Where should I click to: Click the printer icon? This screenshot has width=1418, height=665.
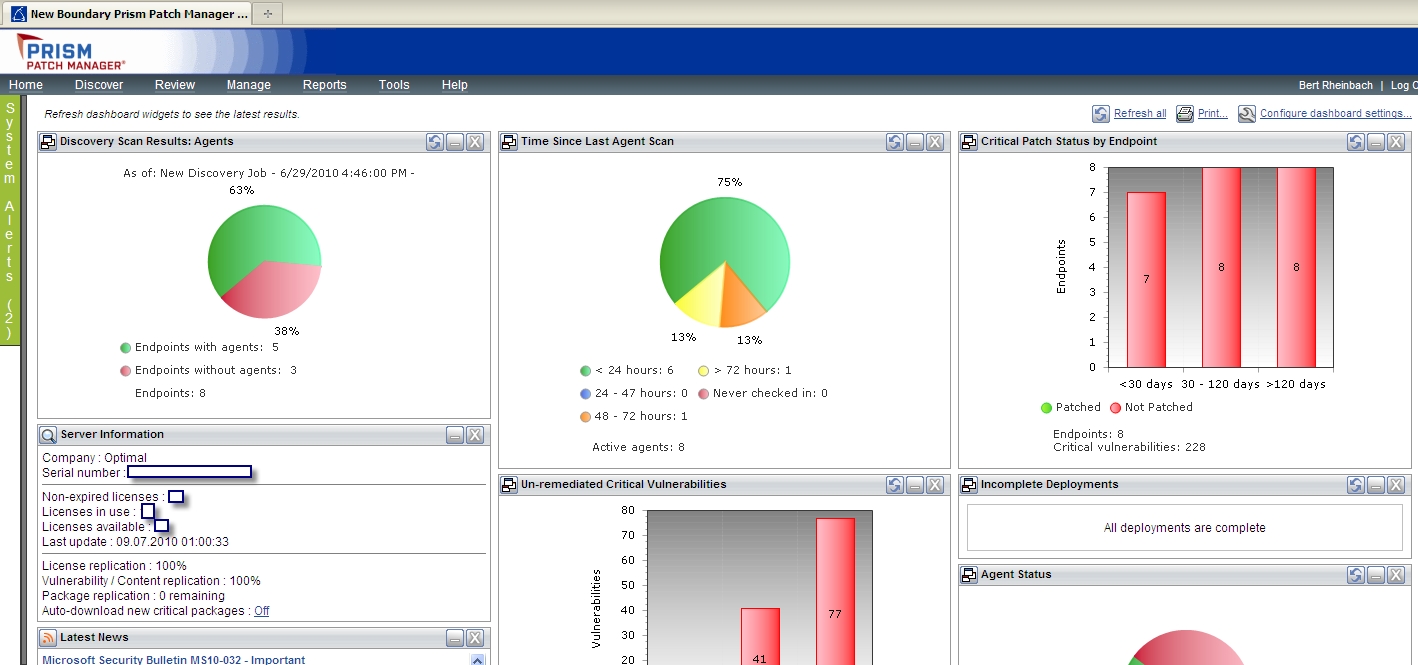click(1185, 114)
